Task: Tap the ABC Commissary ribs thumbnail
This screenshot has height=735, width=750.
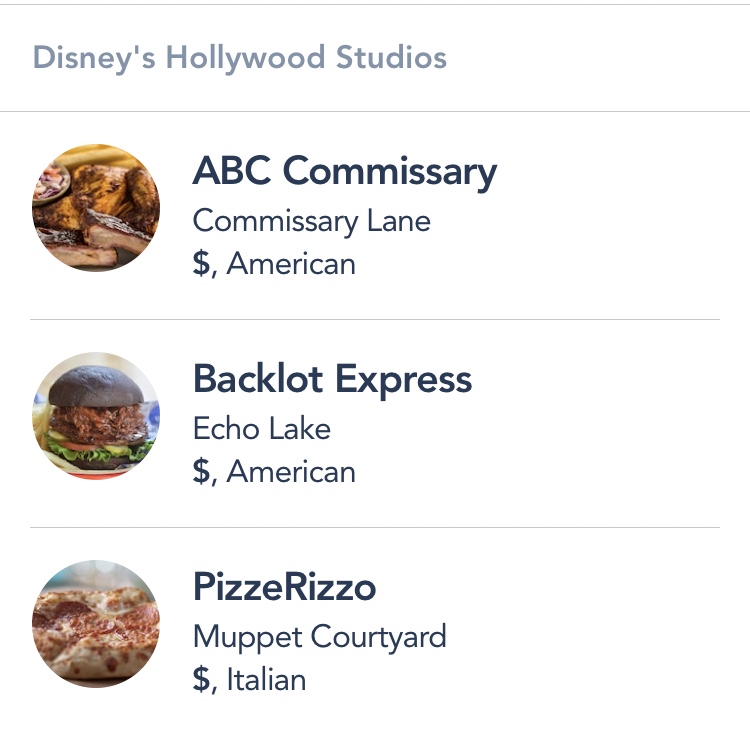Action: coord(96,208)
